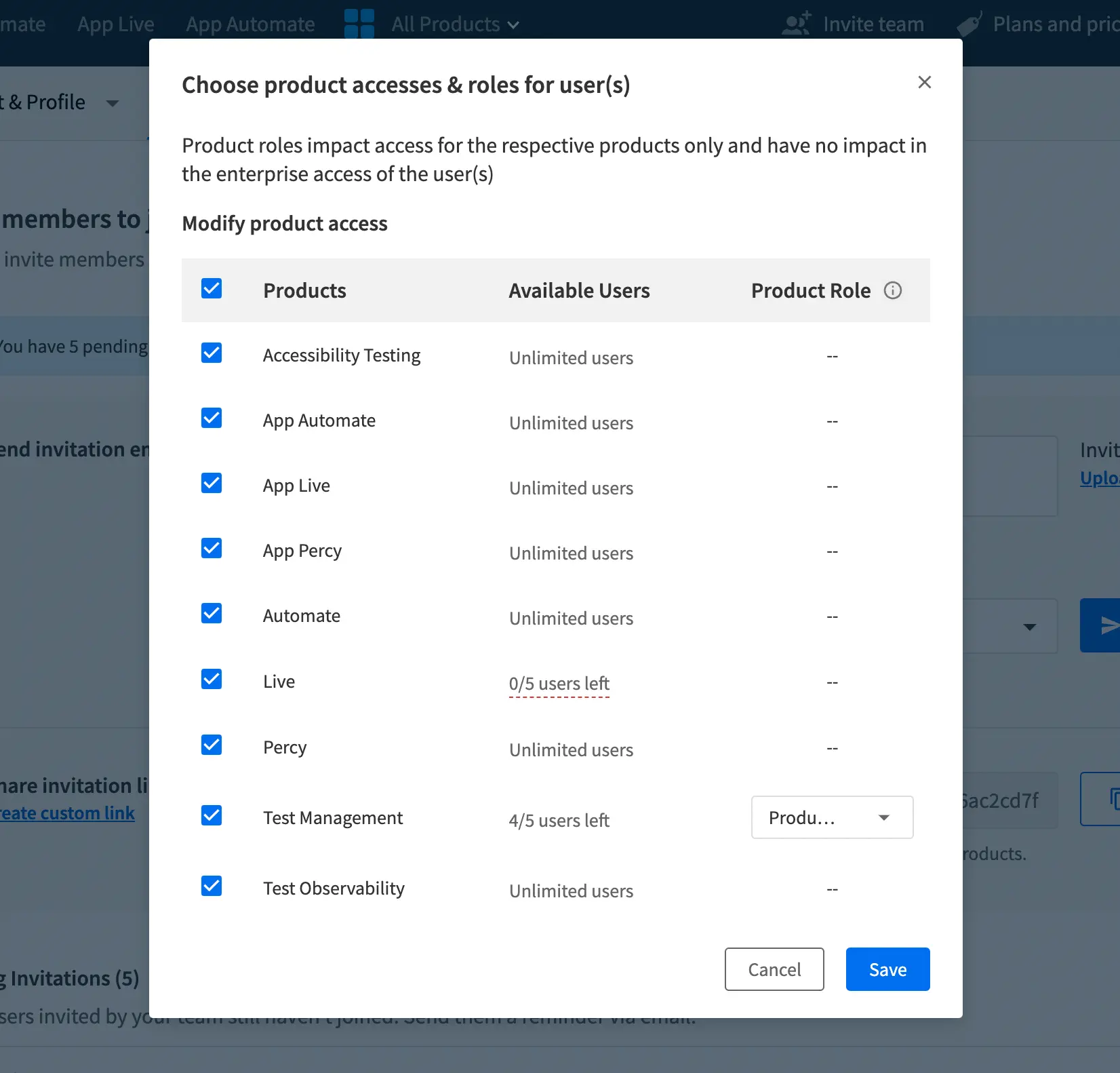Open the Test Management product role dropdown

(x=832, y=817)
